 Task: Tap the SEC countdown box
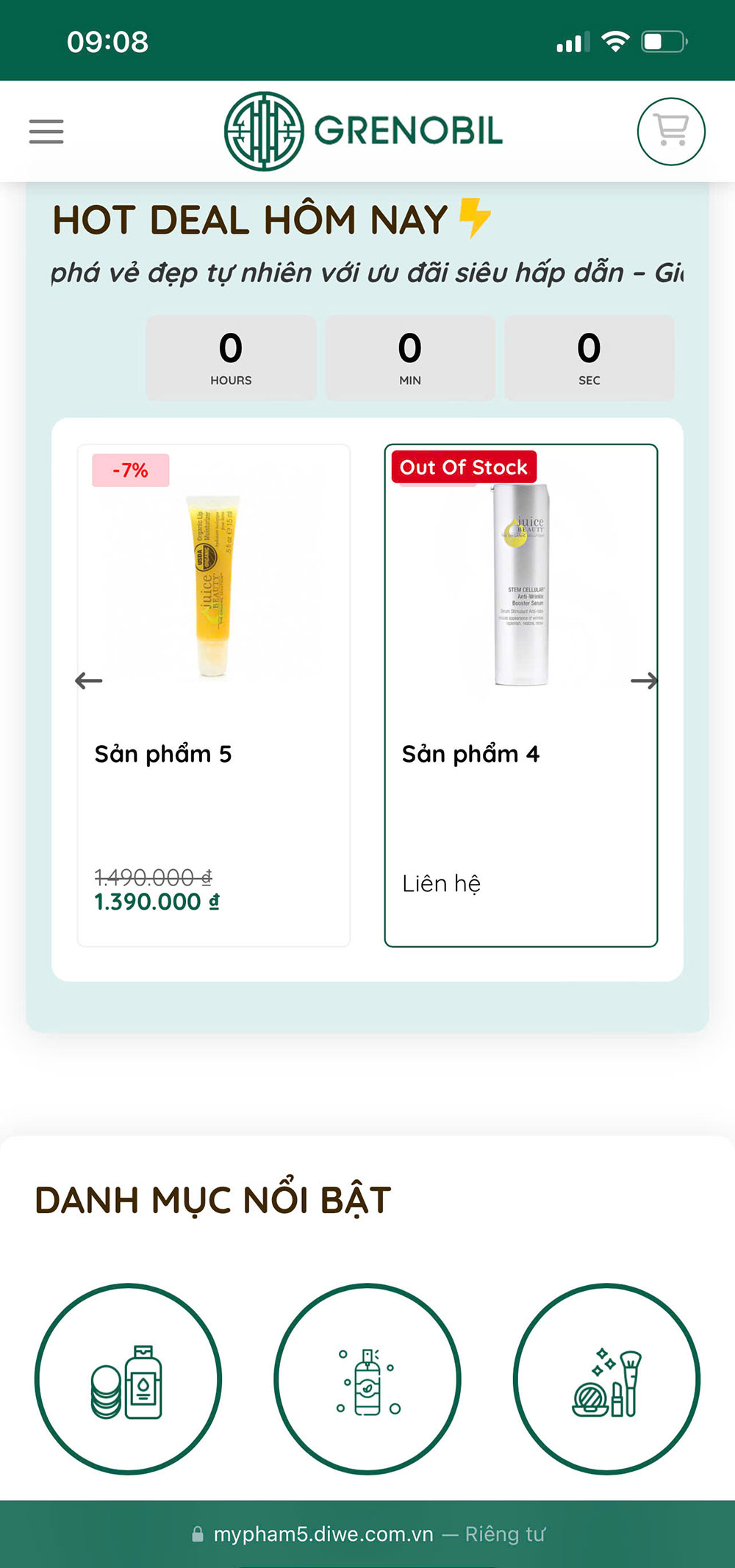(x=589, y=358)
